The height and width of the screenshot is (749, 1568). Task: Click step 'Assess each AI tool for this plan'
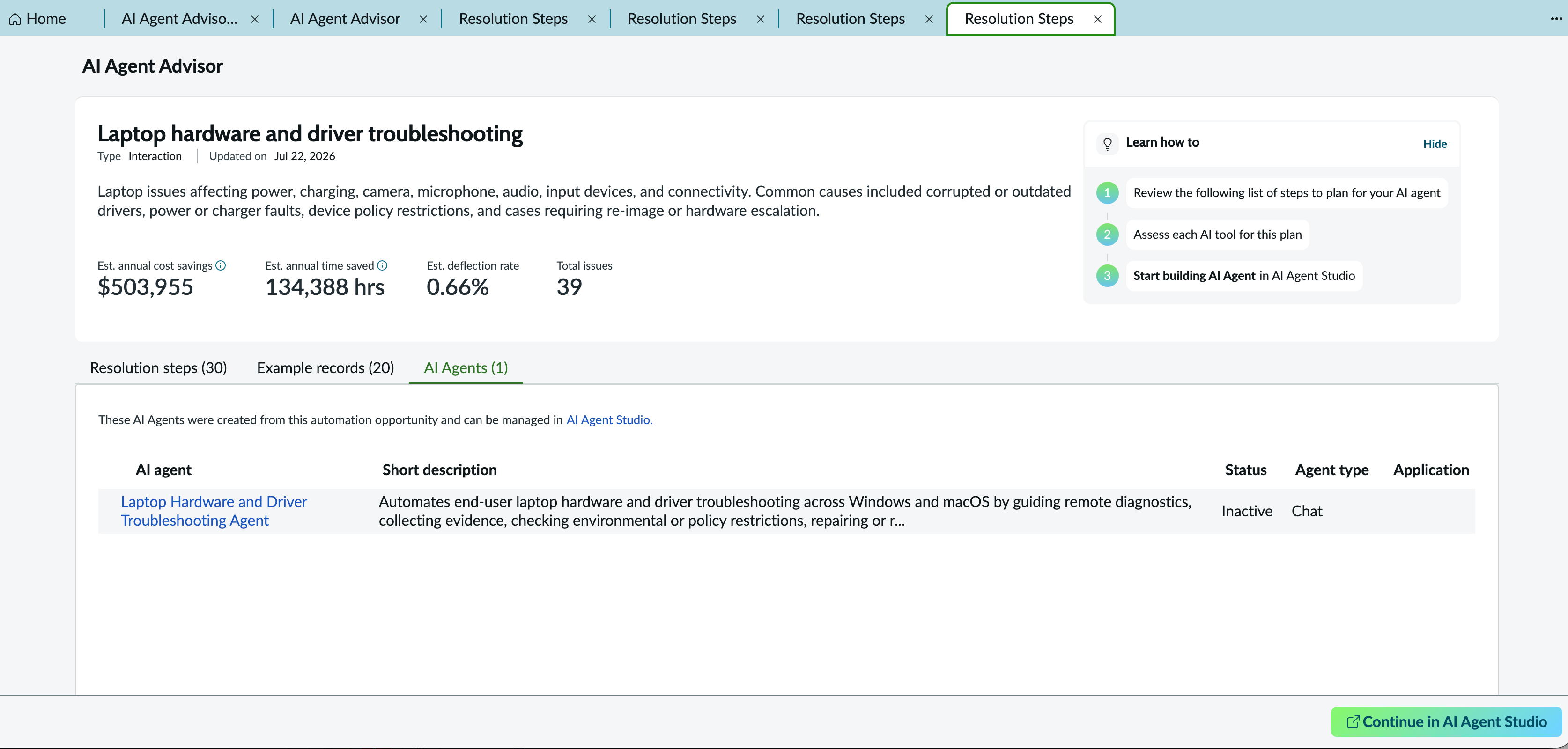pyautogui.click(x=1217, y=234)
